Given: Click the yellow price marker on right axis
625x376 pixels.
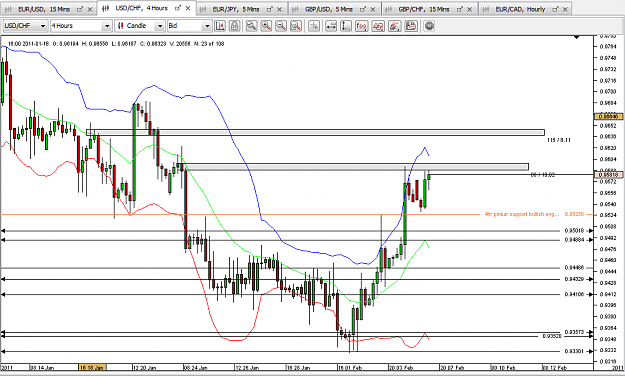Looking at the screenshot, I should [x=608, y=116].
